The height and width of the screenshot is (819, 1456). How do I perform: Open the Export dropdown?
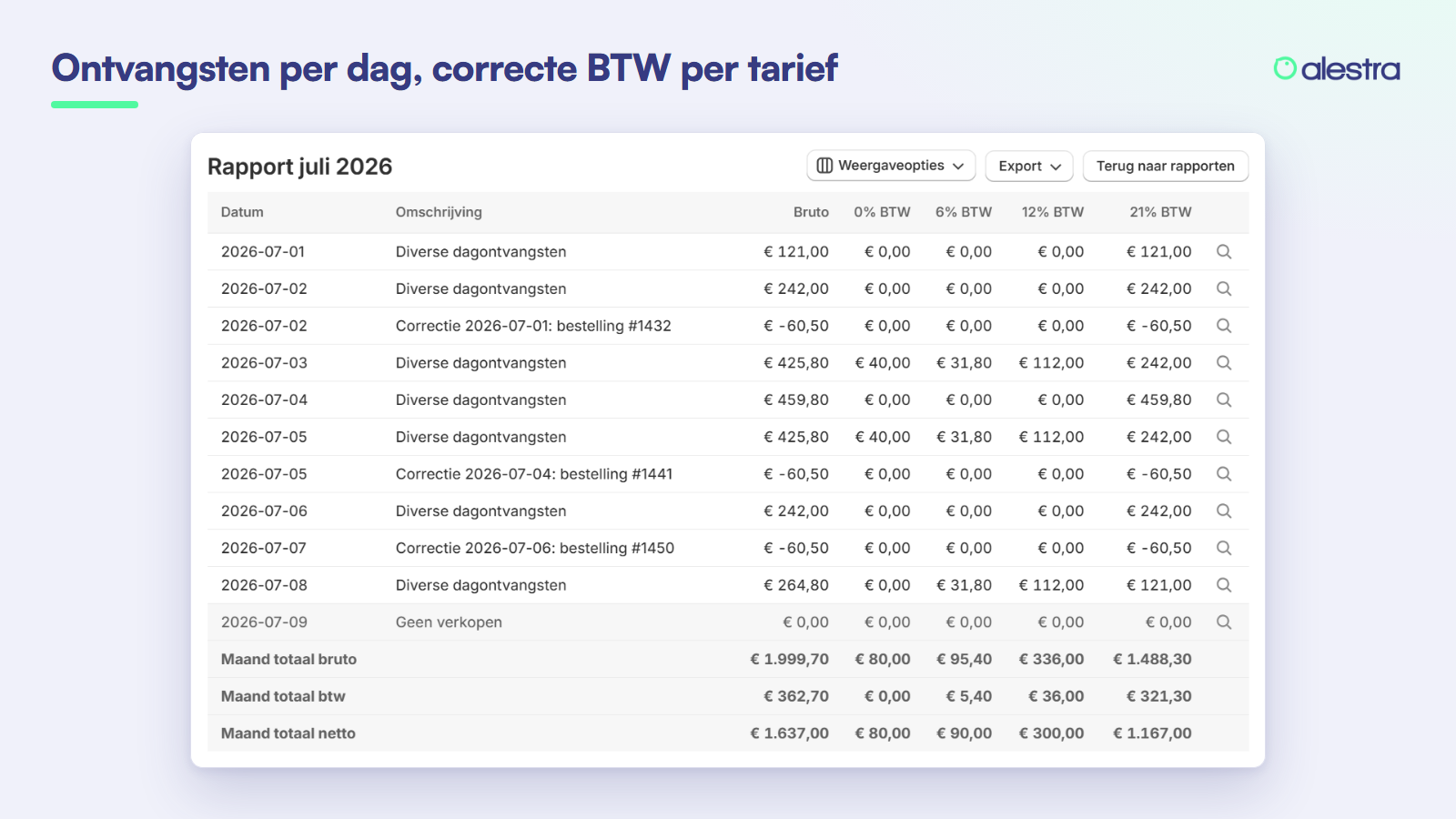[x=1029, y=167]
